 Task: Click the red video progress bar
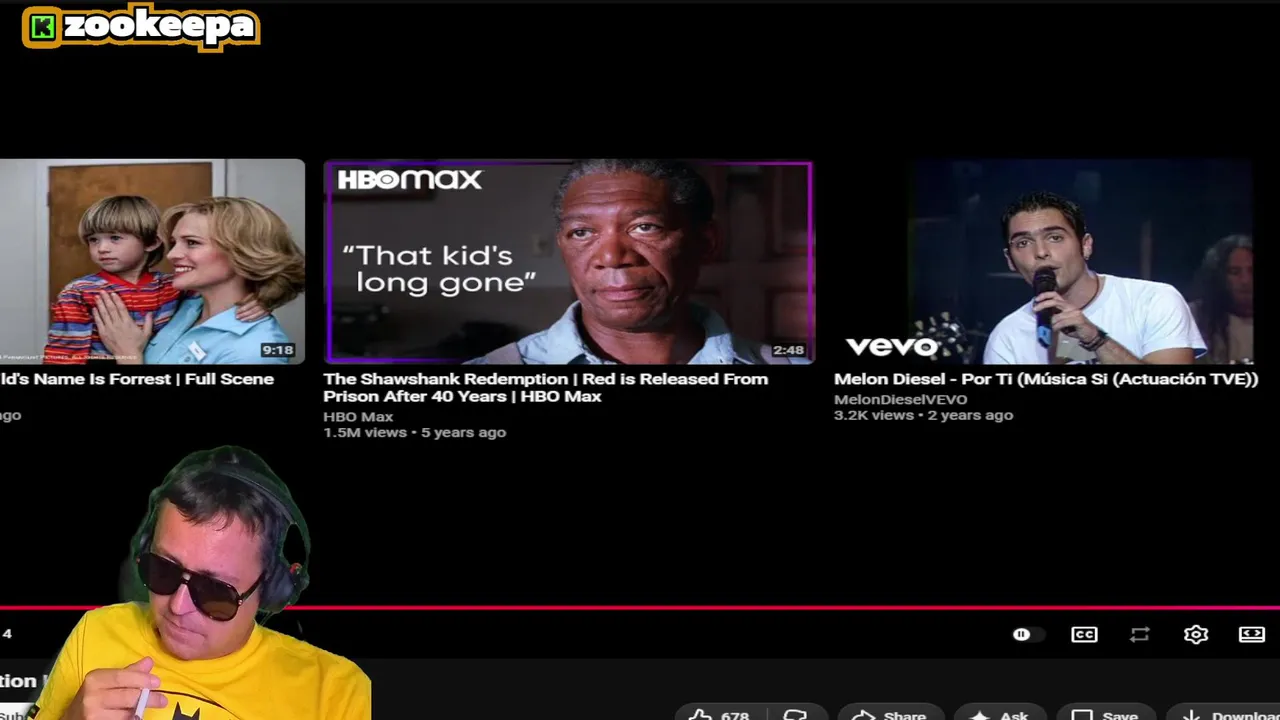640,607
